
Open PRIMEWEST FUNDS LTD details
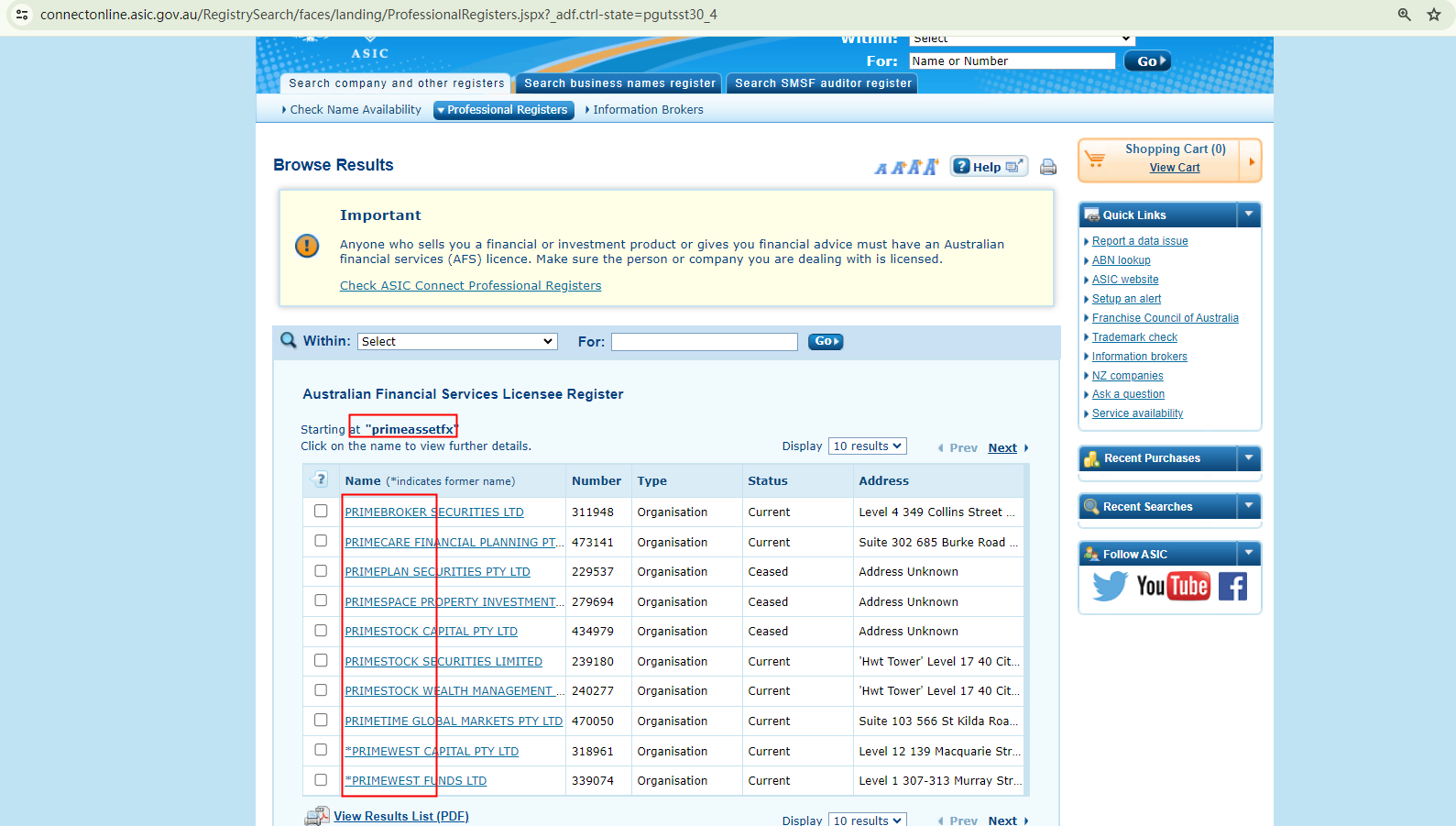416,781
